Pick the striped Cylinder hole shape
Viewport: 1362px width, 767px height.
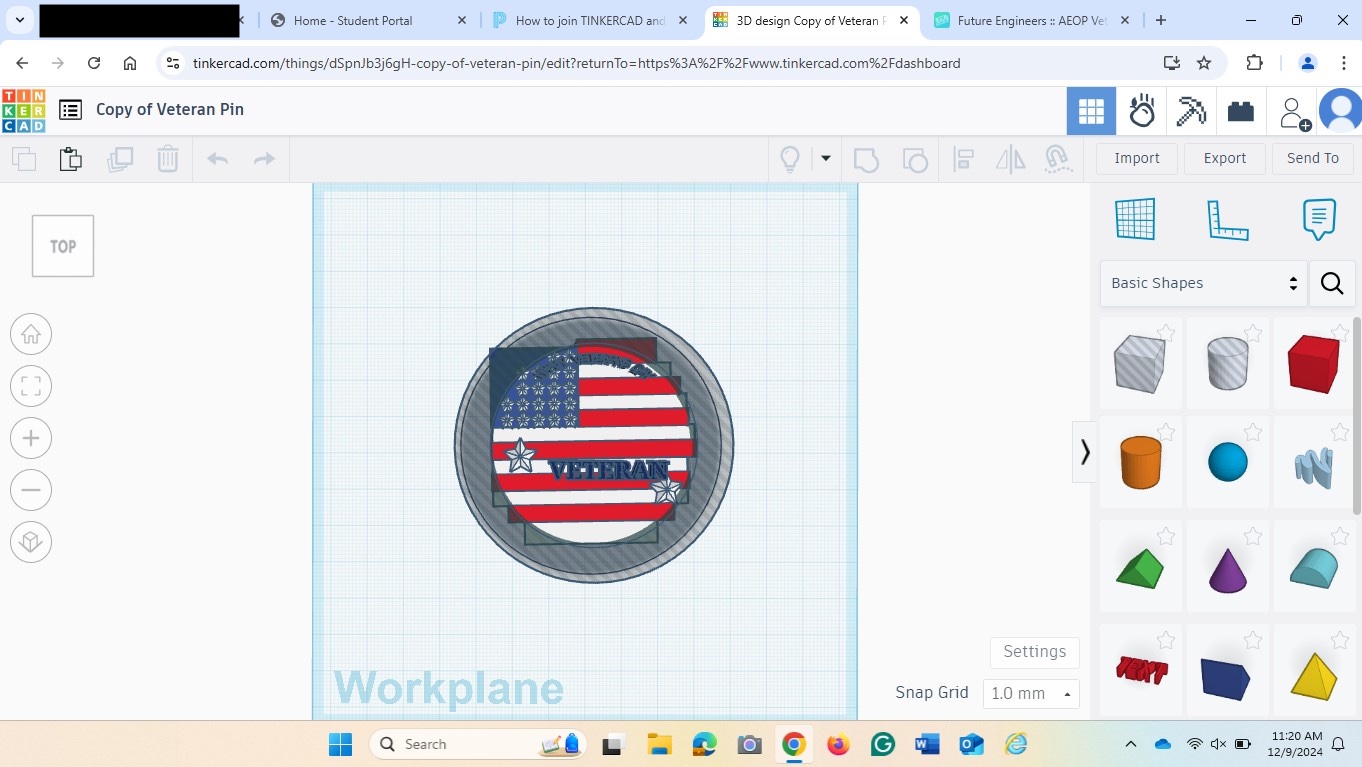[x=1228, y=363]
